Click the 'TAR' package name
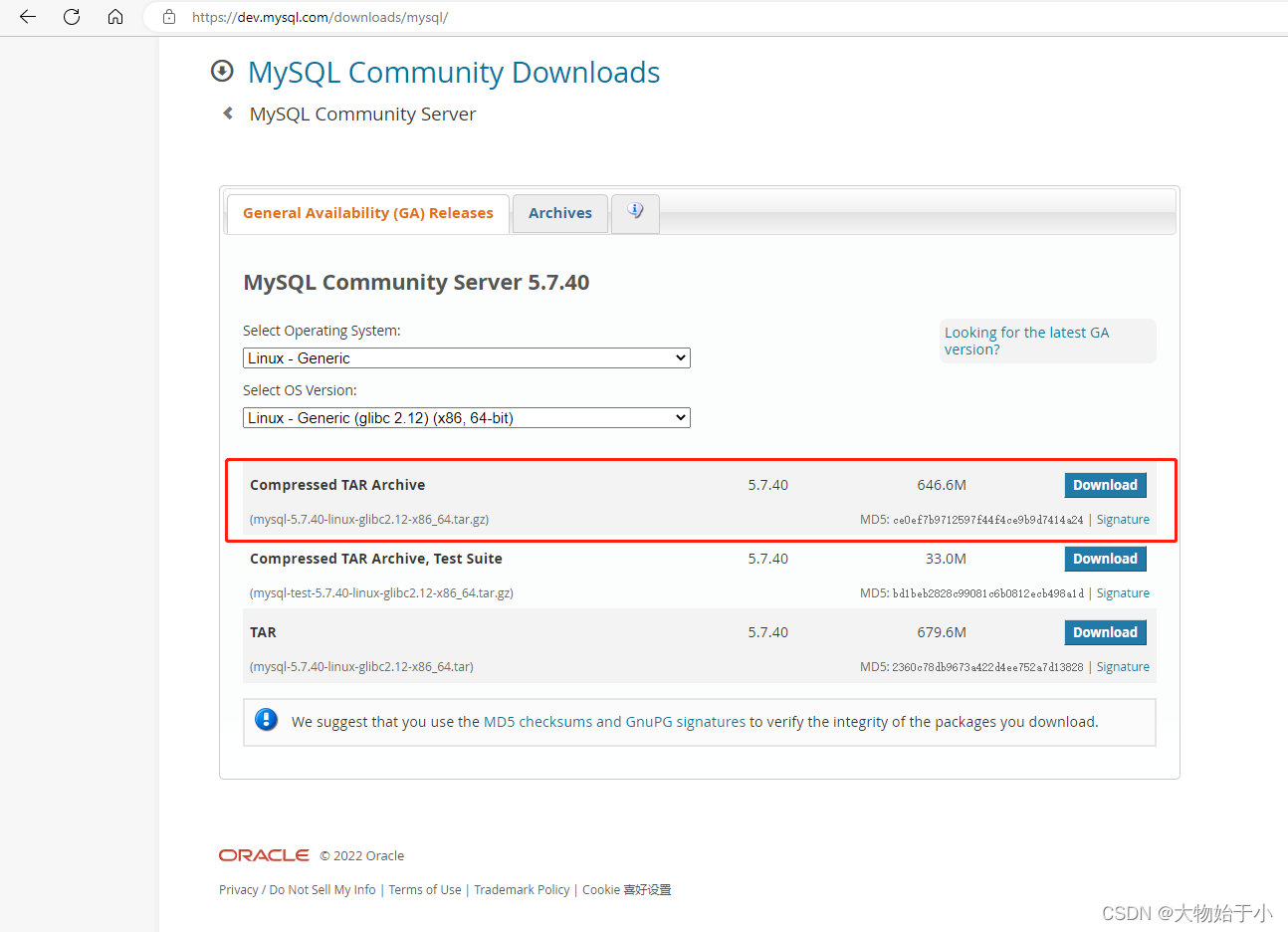 coord(263,632)
